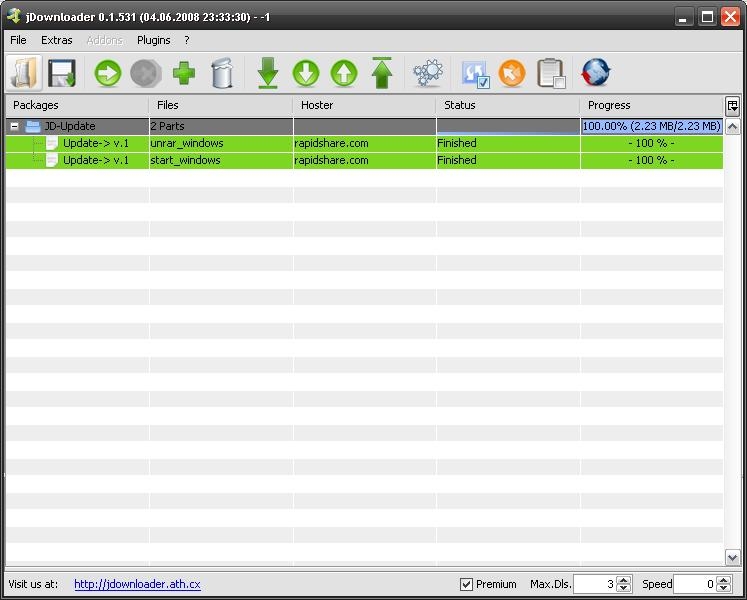Image resolution: width=747 pixels, height=600 pixels.
Task: Click the globe update icon
Action: (596, 73)
